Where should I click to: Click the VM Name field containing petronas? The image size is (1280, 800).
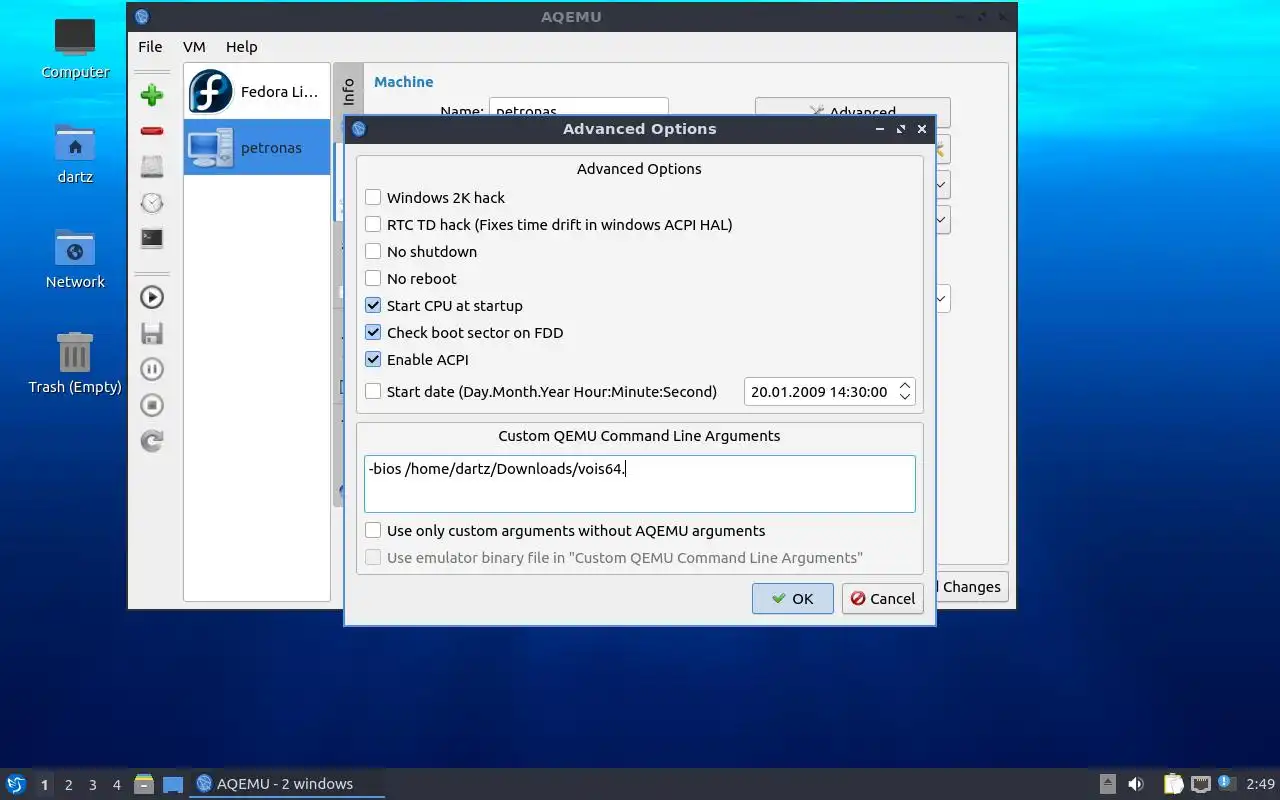pyautogui.click(x=578, y=106)
